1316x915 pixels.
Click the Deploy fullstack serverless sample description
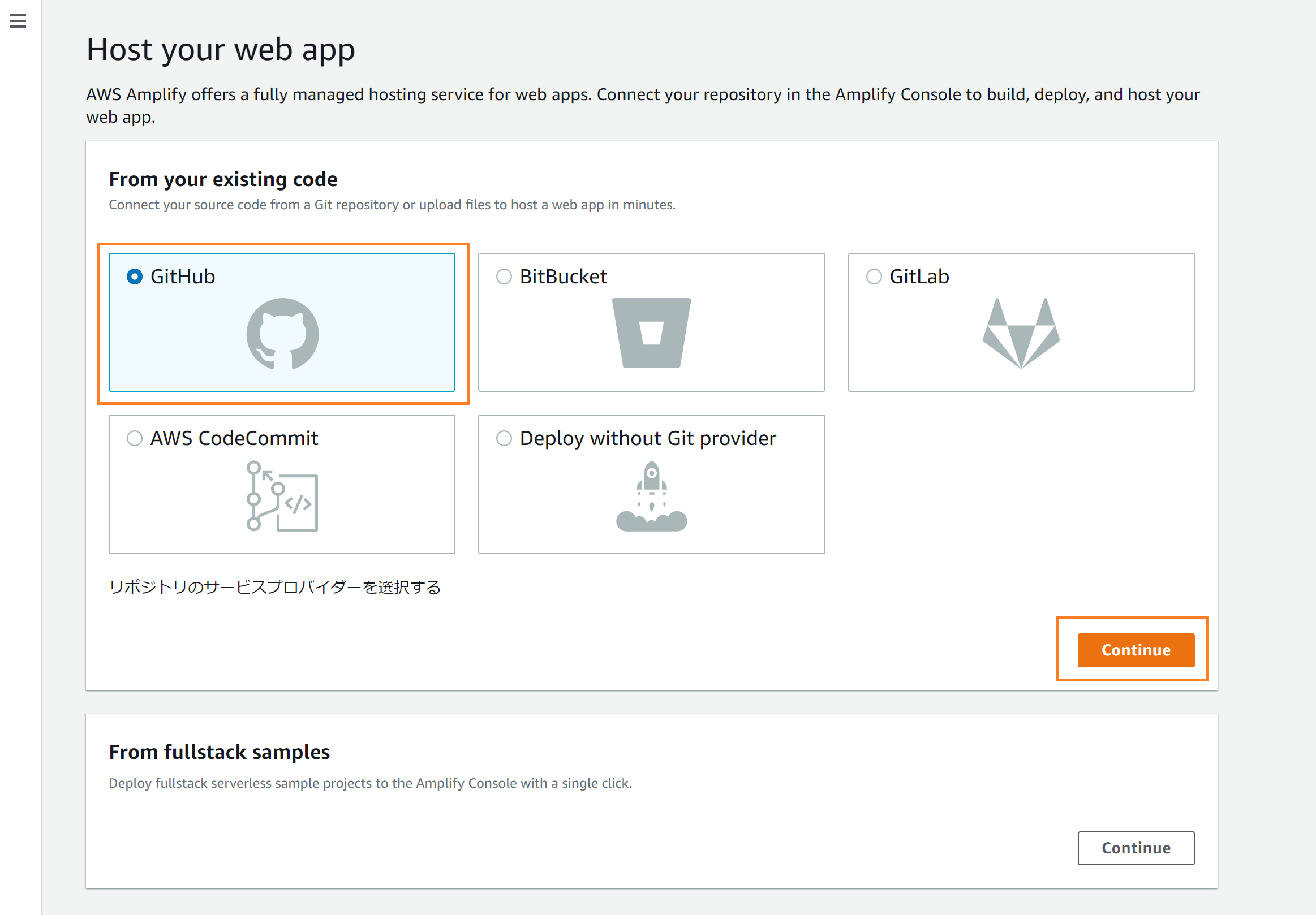[x=370, y=783]
